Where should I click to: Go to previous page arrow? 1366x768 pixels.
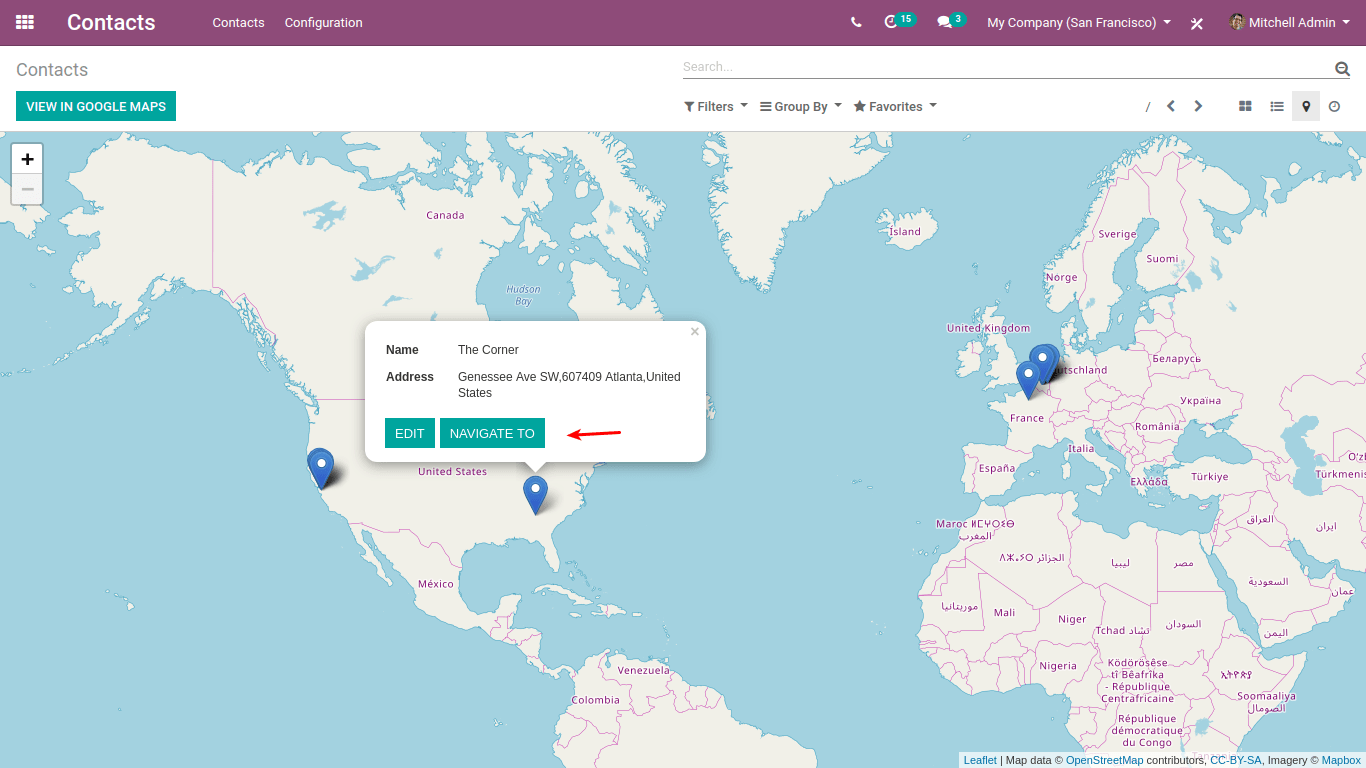[x=1171, y=106]
